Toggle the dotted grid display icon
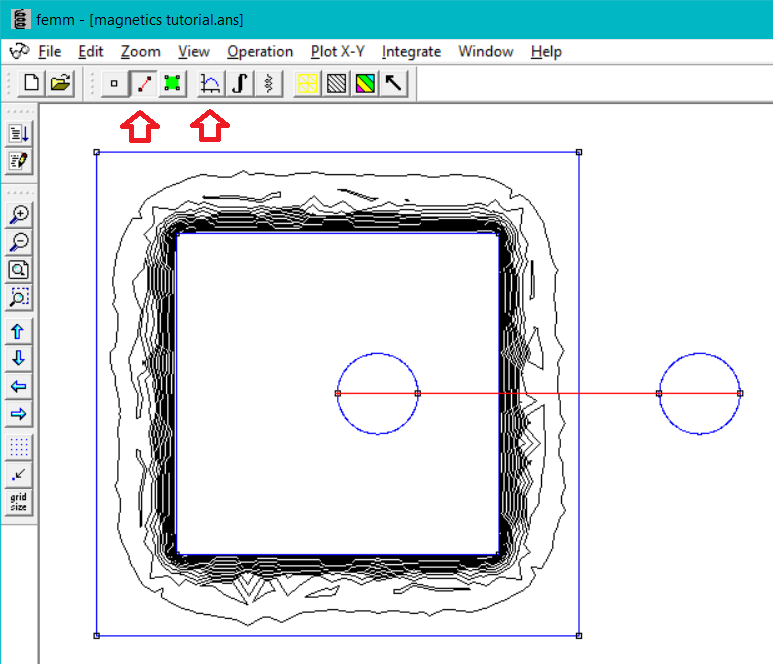Image resolution: width=773 pixels, height=664 pixels. coord(19,447)
